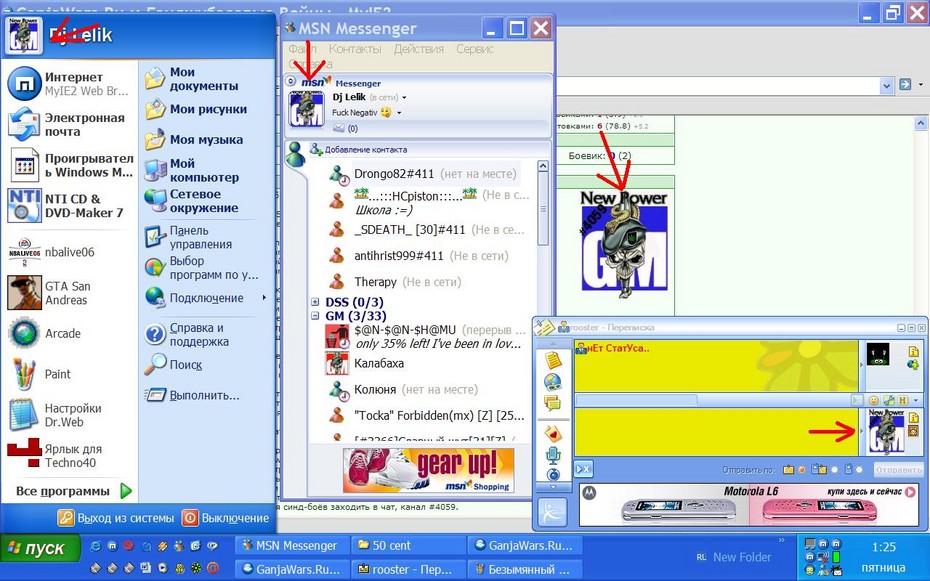
Task: Open Контакты menu in MSN Messenger
Action: pos(355,49)
